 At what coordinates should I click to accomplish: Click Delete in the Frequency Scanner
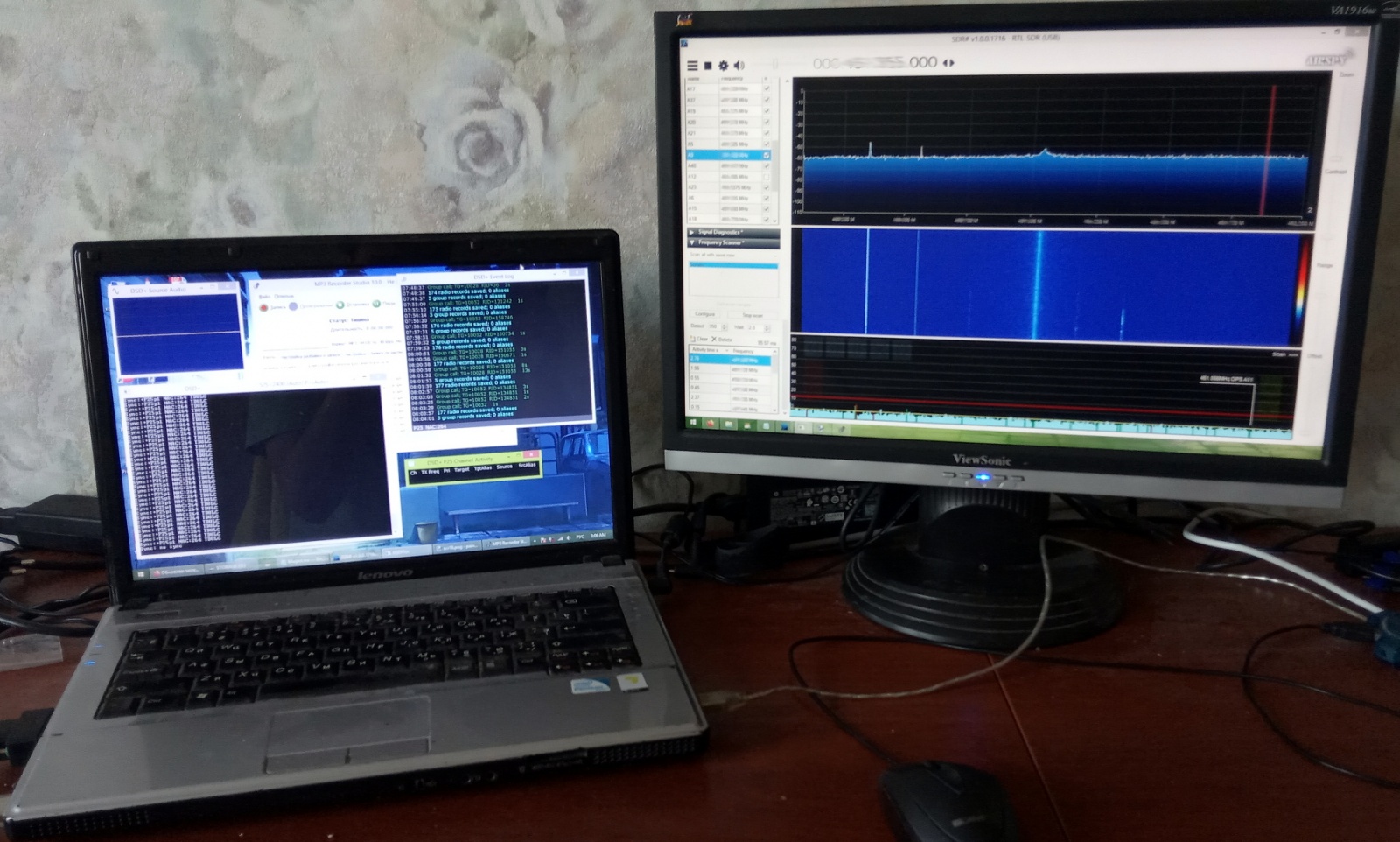[x=722, y=339]
